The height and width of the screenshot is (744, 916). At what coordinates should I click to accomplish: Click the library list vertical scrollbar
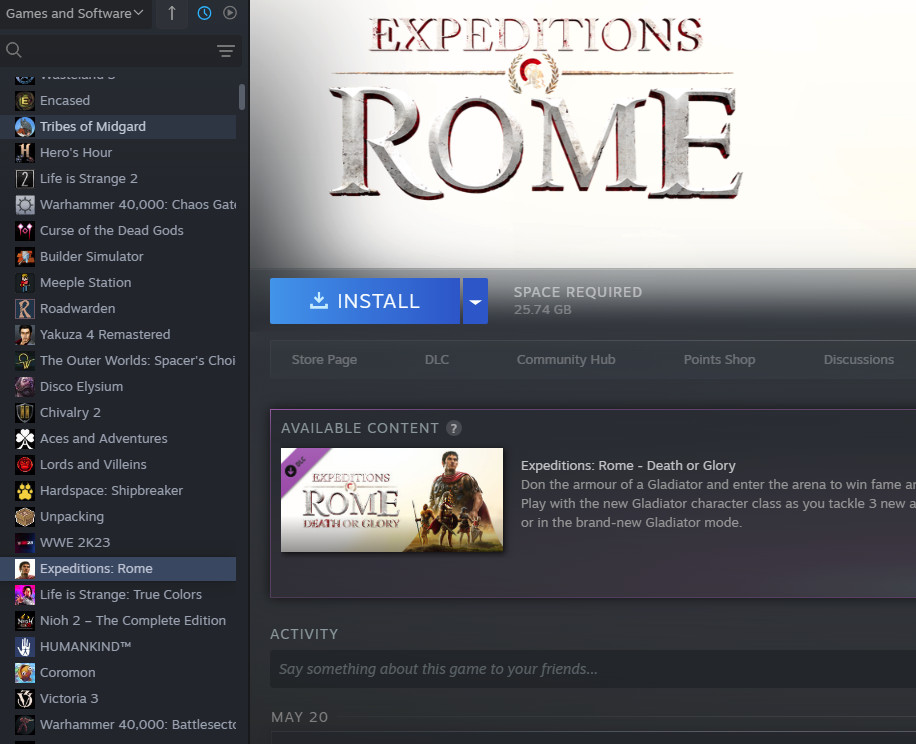tap(242, 97)
